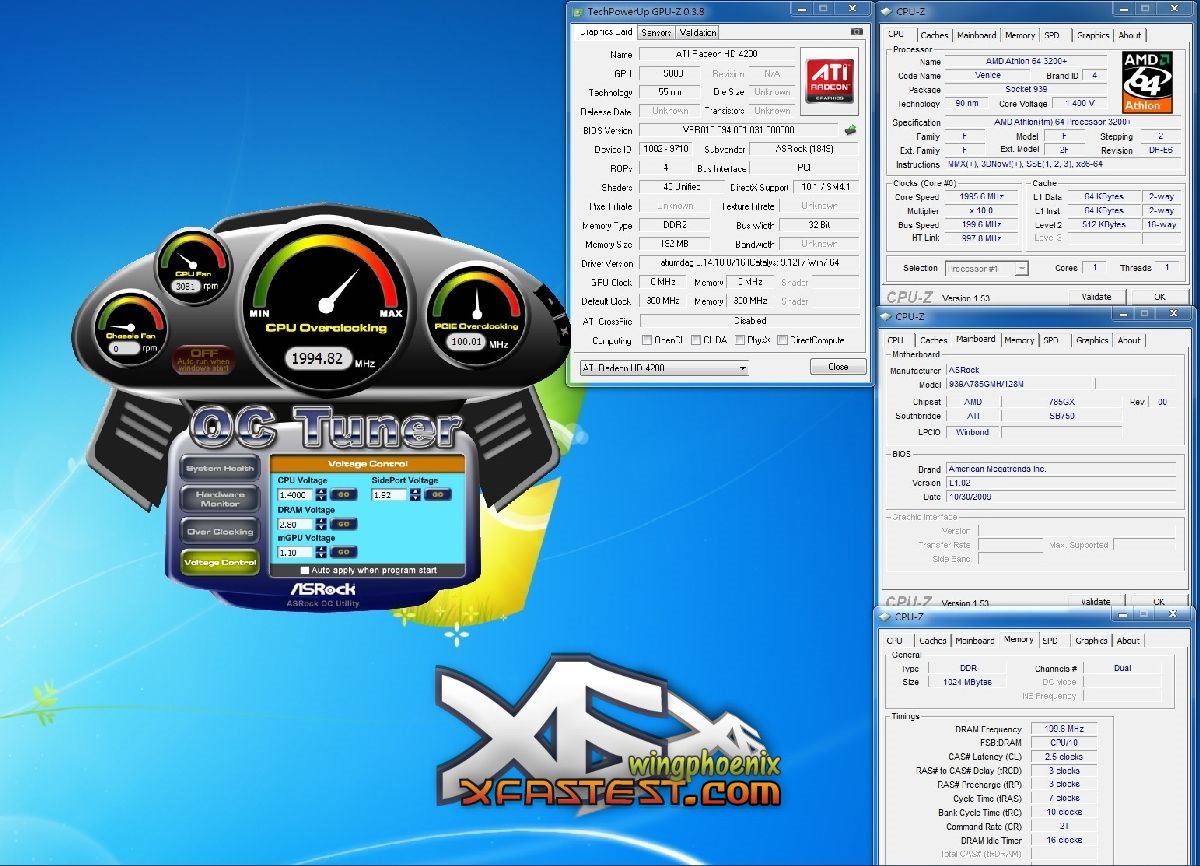The height and width of the screenshot is (866, 1200).
Task: Click OK in the top CPU-Z window
Action: tap(1159, 297)
